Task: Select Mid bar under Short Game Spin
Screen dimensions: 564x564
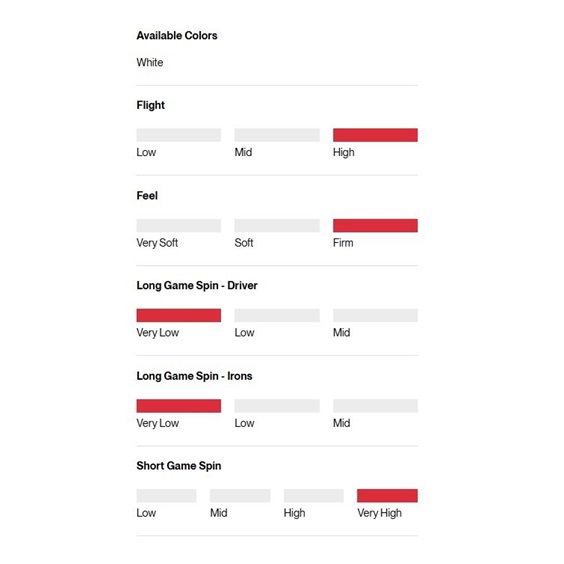Action: pyautogui.click(x=240, y=496)
